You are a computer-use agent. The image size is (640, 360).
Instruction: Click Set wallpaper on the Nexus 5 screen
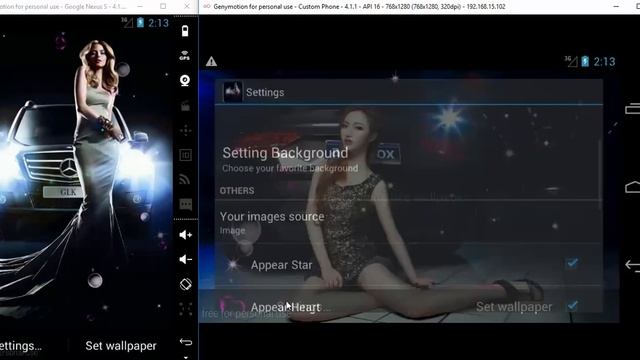pos(121,346)
